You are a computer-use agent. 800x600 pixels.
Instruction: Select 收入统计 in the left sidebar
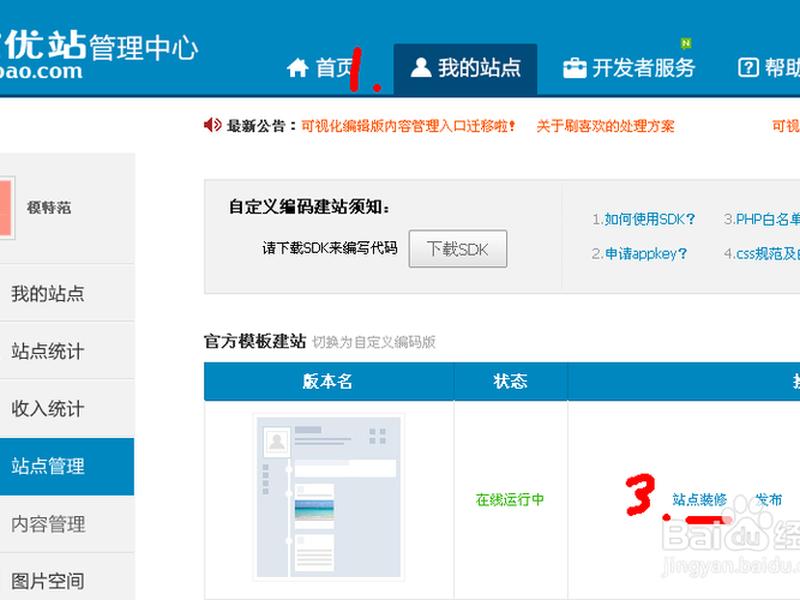(x=67, y=409)
